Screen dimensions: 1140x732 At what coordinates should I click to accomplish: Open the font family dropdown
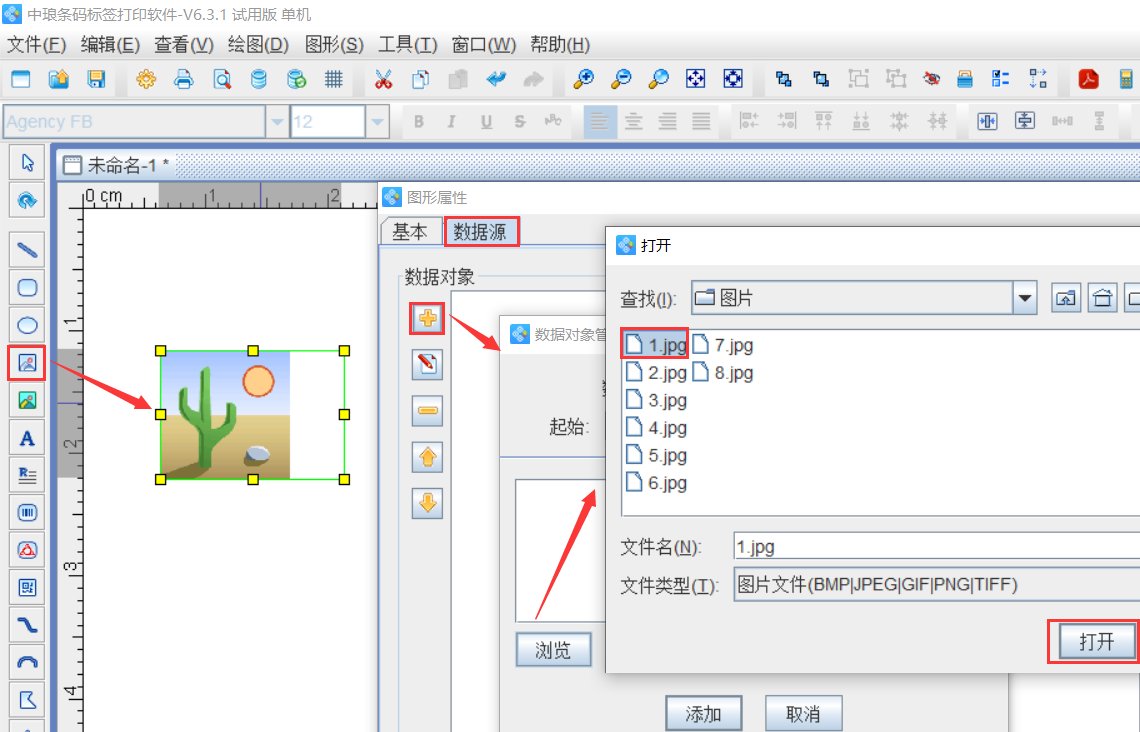tap(277, 121)
